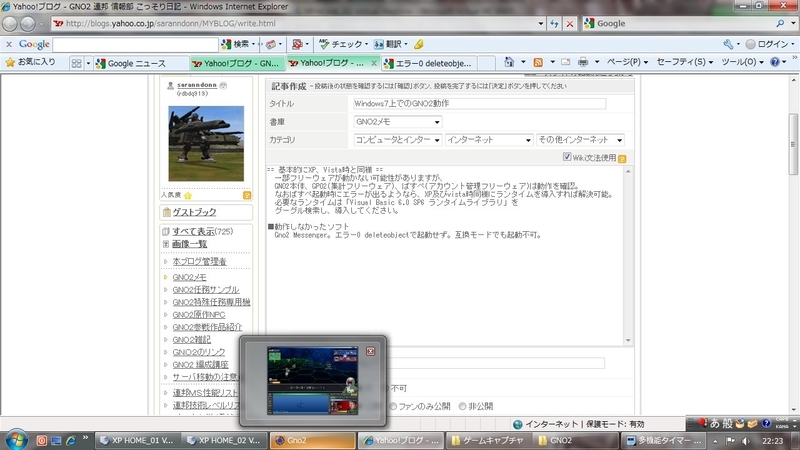Open the GNO2メモ folder link
This screenshot has width=800, height=450.
(x=189, y=277)
